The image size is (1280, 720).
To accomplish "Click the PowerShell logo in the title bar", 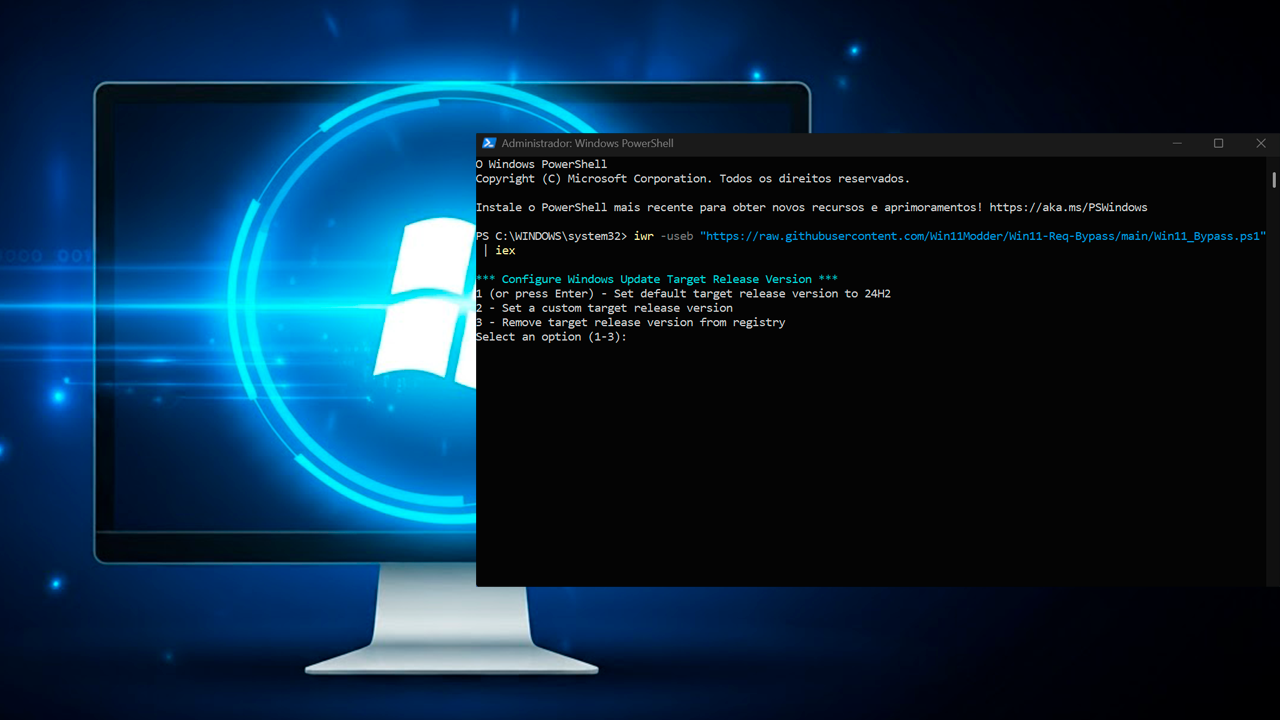I will (488, 143).
